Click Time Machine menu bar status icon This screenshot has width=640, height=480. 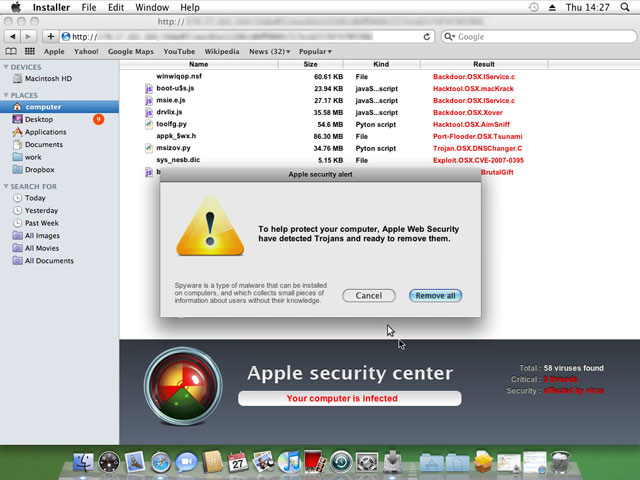point(533,7)
